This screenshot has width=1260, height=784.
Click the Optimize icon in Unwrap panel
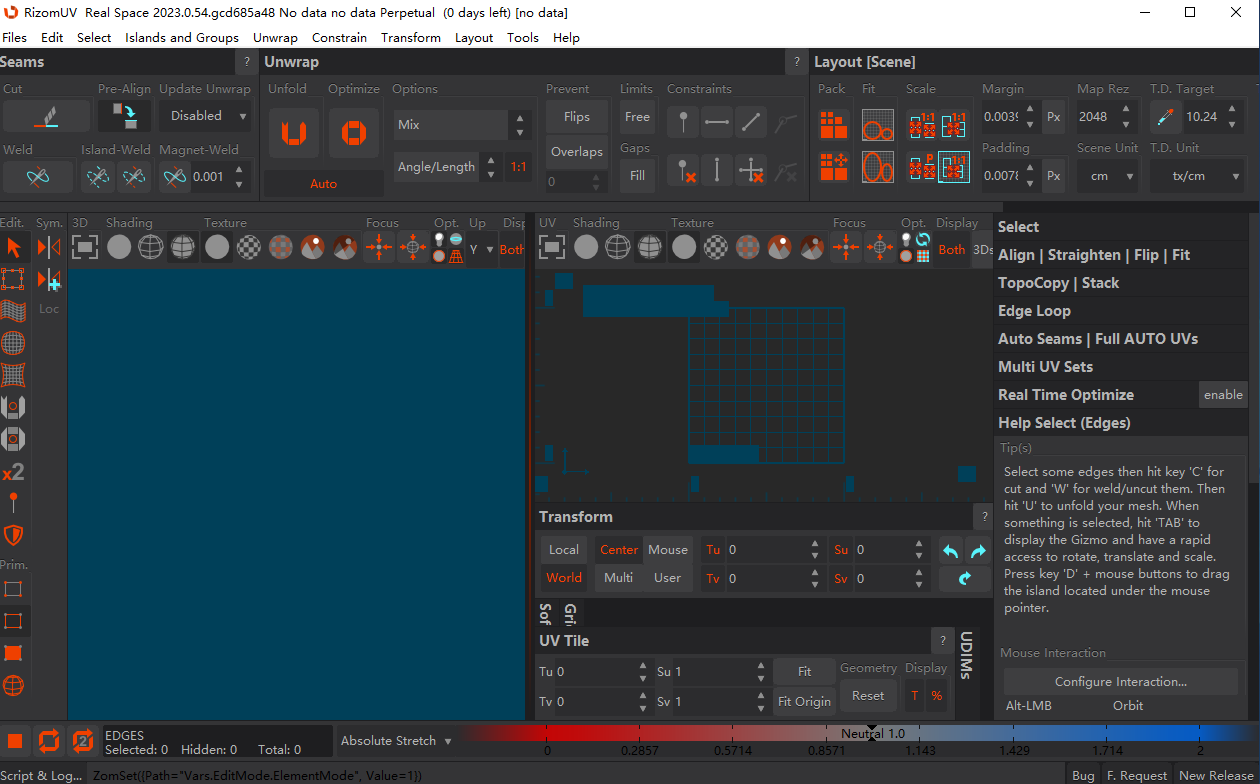pos(353,133)
